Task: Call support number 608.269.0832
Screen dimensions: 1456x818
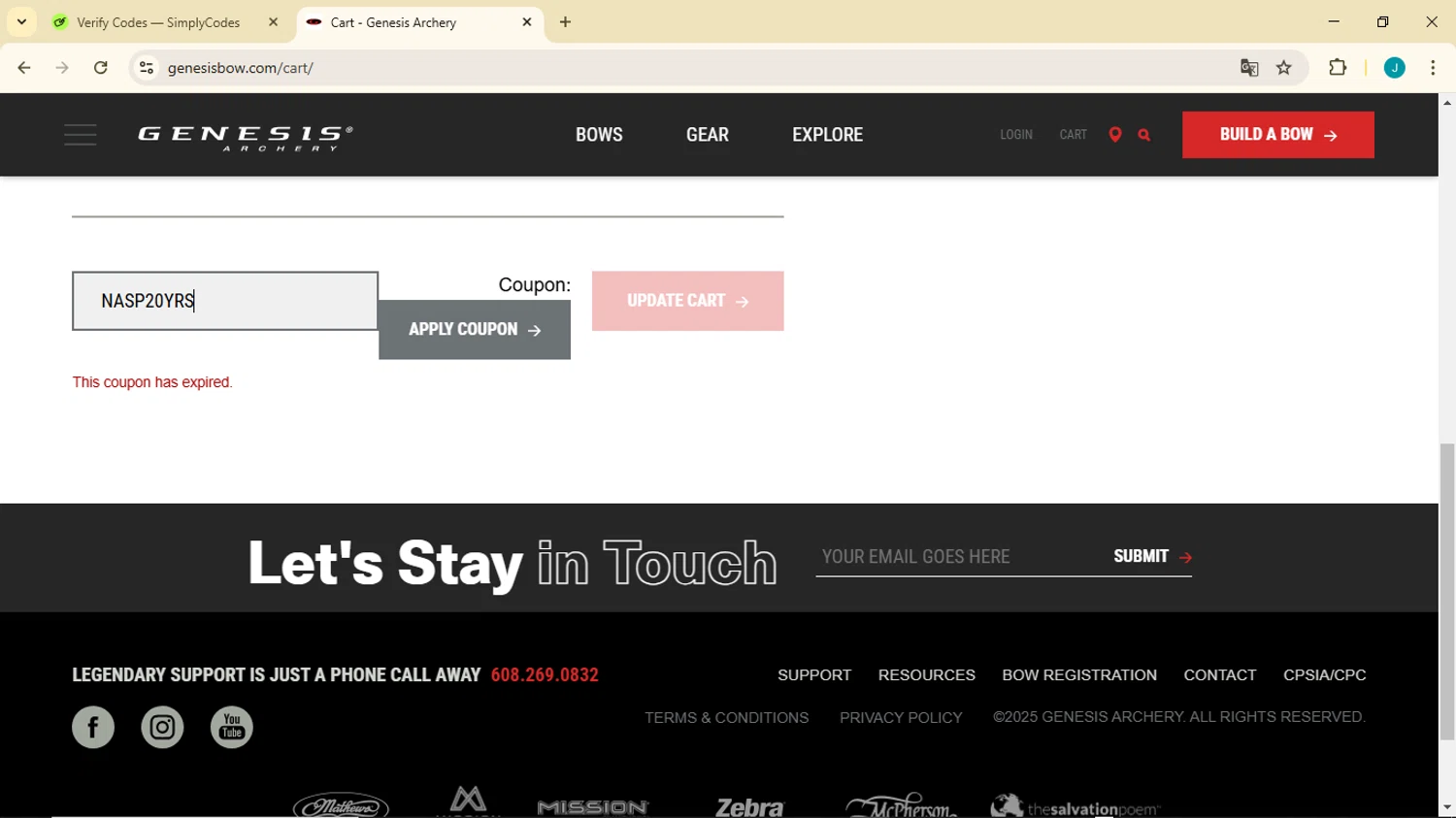Action: pos(545,675)
